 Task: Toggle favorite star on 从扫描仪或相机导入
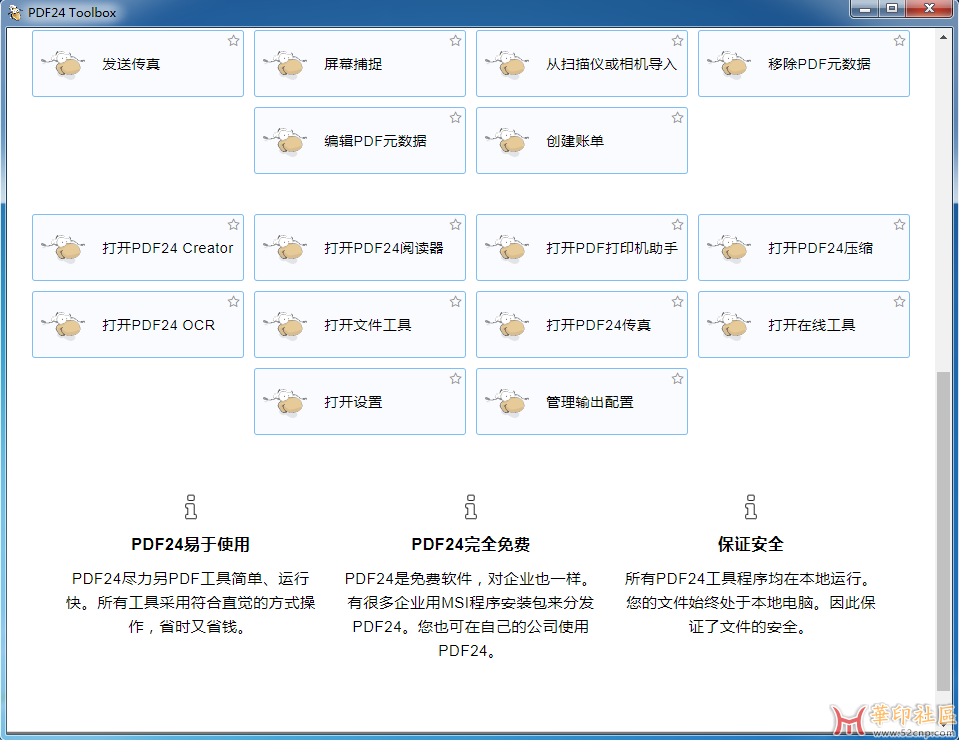[678, 41]
